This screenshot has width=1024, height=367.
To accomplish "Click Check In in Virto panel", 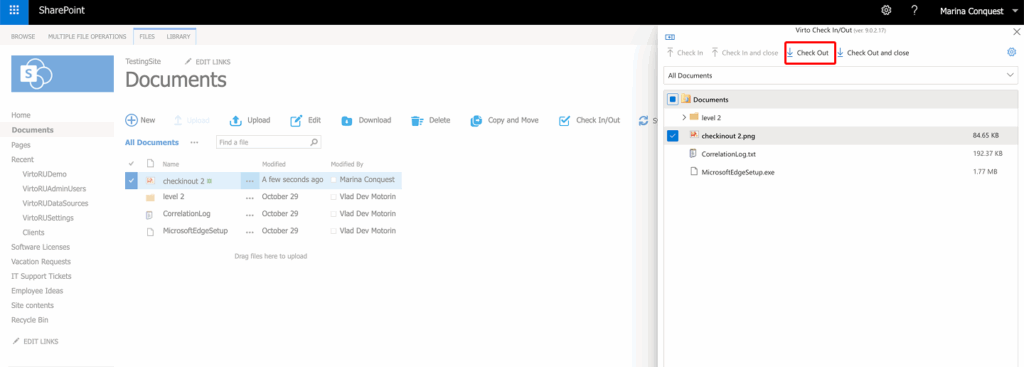I will (x=685, y=53).
